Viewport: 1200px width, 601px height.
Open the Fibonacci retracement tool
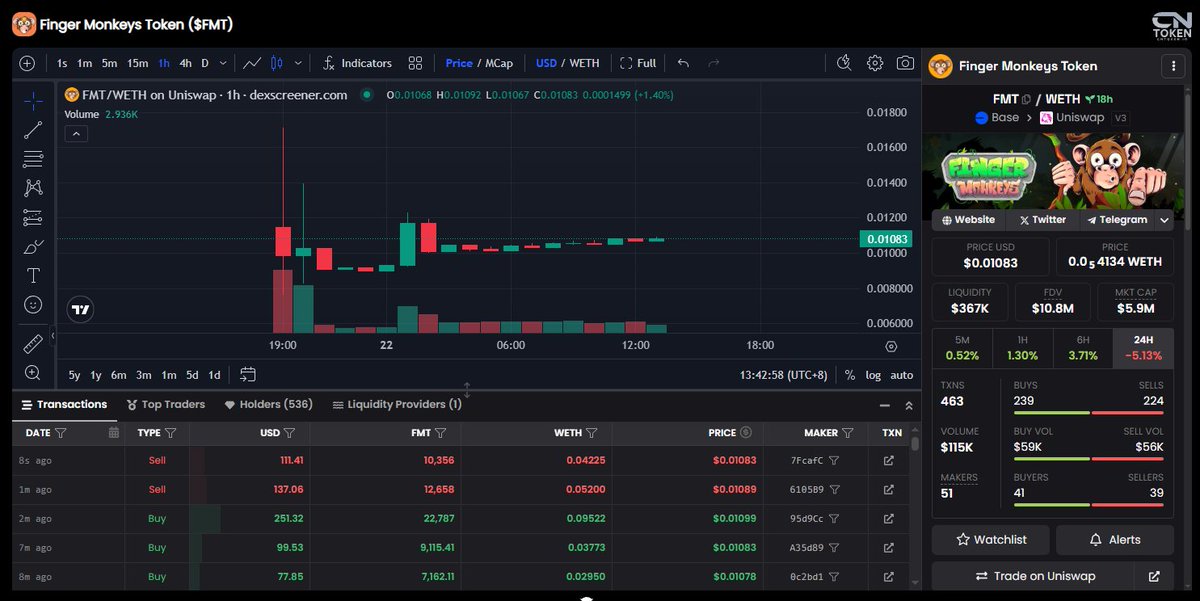tap(33, 158)
